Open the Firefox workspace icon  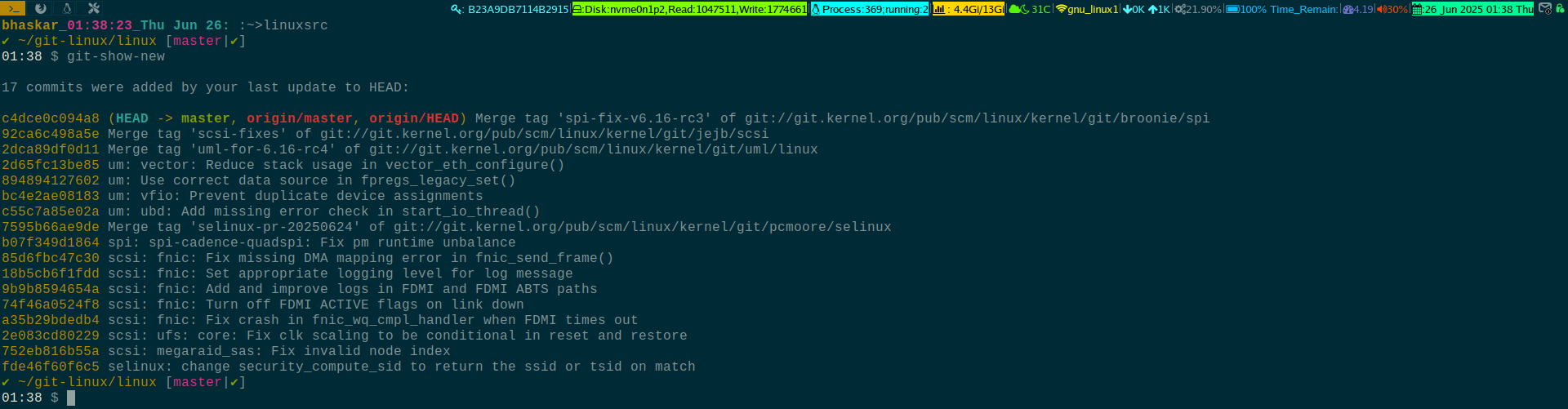[x=40, y=8]
